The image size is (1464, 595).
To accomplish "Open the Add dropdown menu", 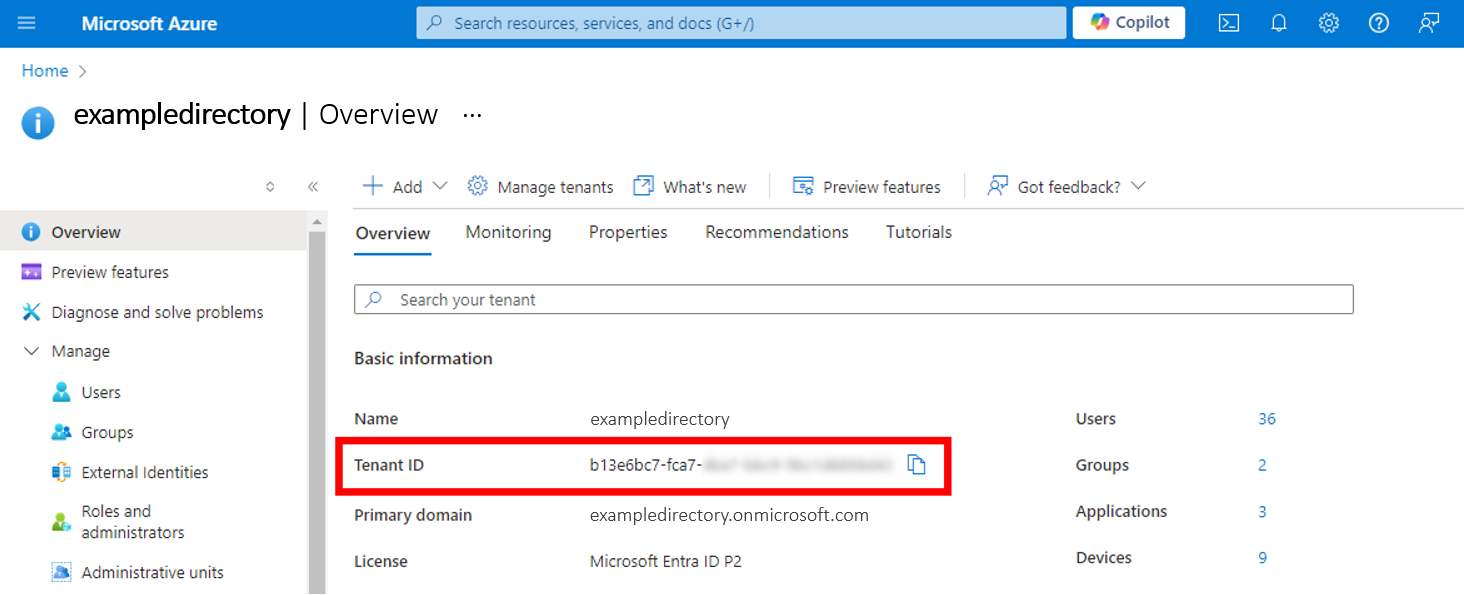I will [406, 186].
